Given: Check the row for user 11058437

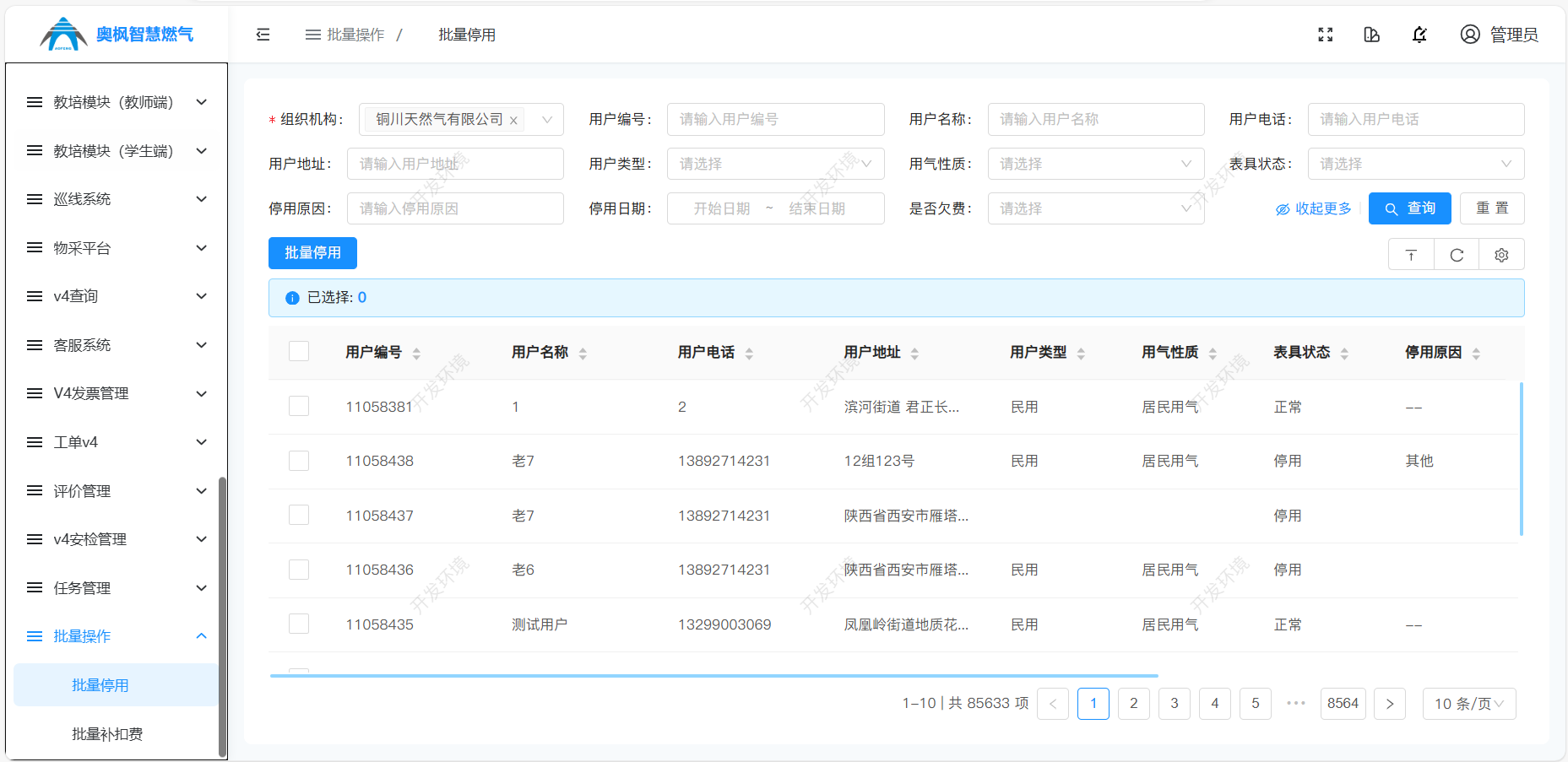Looking at the screenshot, I should (x=299, y=515).
